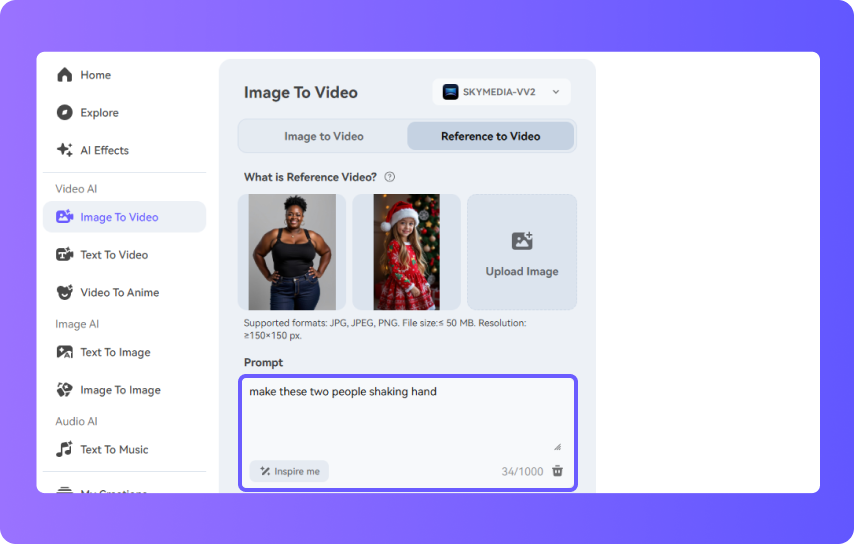854x544 pixels.
Task: Clear the prompt with the trash icon
Action: coord(557,470)
